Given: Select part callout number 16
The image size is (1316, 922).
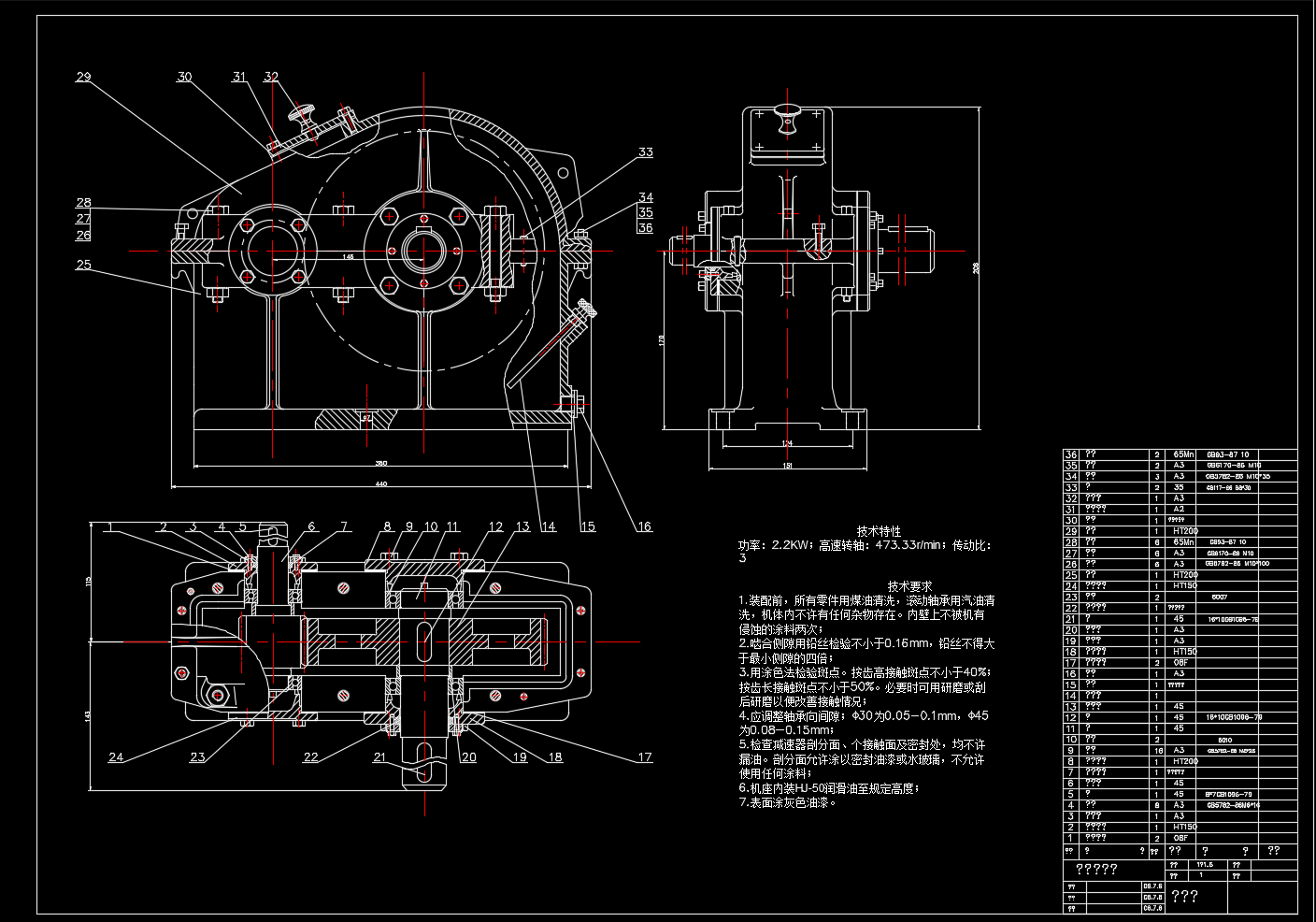Looking at the screenshot, I should click(x=644, y=526).
